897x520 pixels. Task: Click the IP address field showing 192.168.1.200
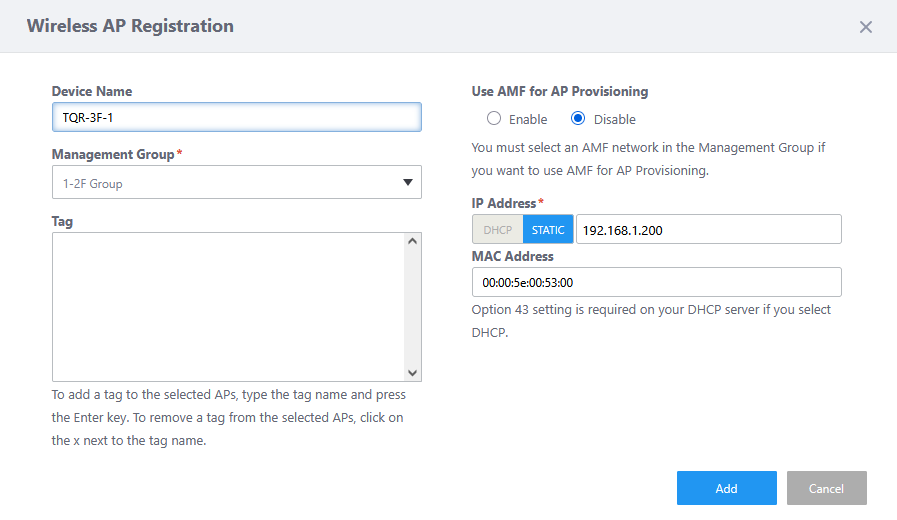click(x=708, y=230)
